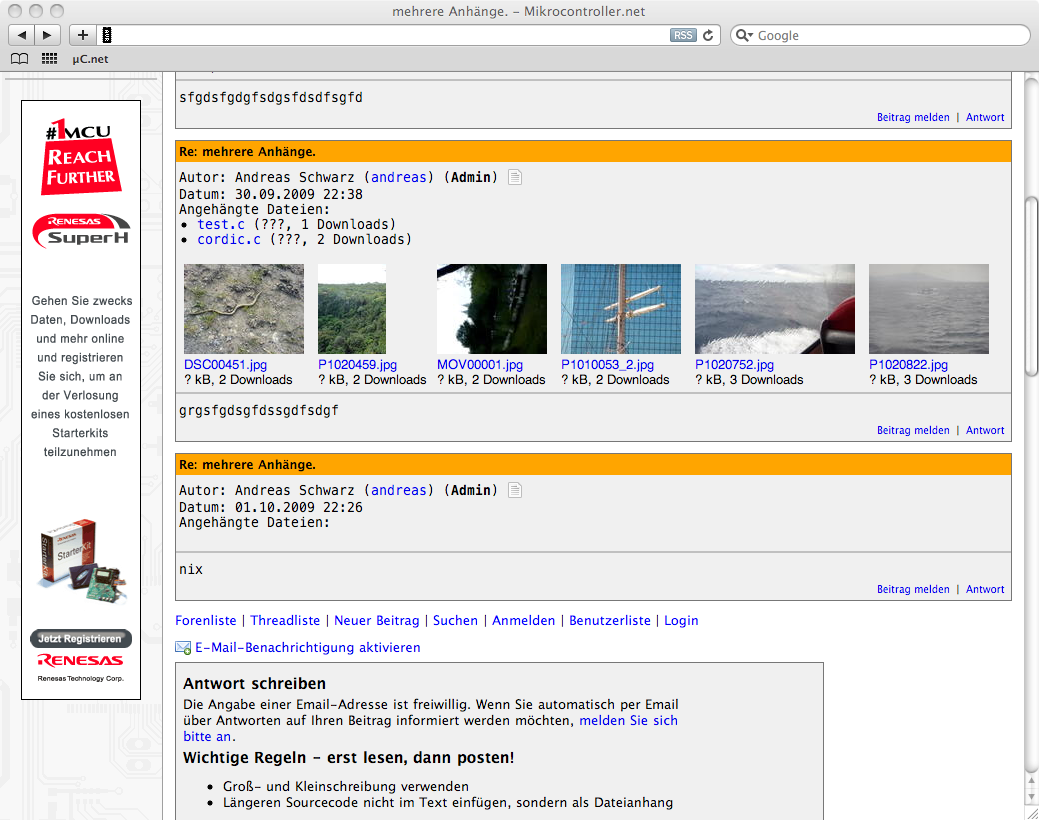Open thumbnail of MOV00001.jpg
Viewport: 1039px width, 820px height.
(492, 309)
